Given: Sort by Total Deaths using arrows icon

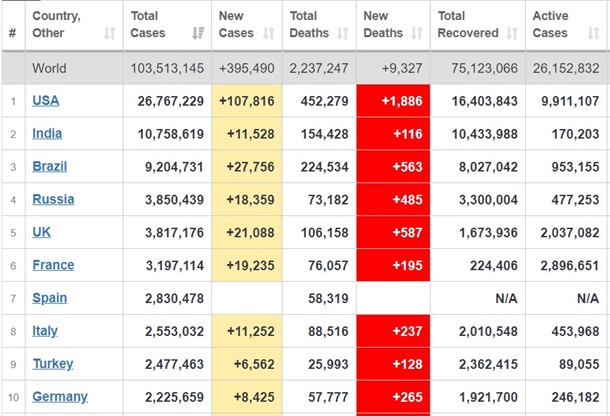Looking at the screenshot, I should (x=342, y=33).
